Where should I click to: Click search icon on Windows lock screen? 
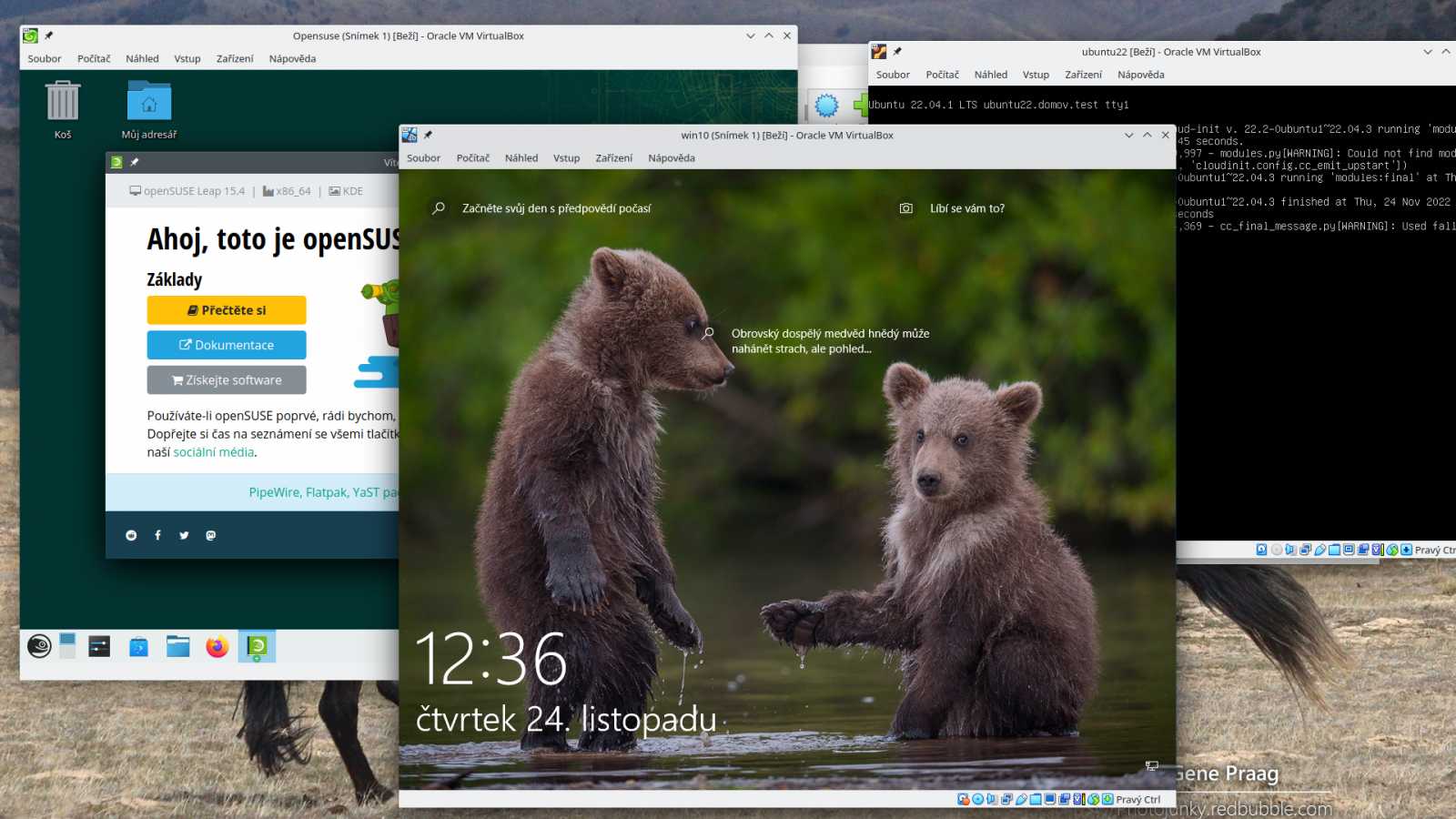pyautogui.click(x=439, y=208)
